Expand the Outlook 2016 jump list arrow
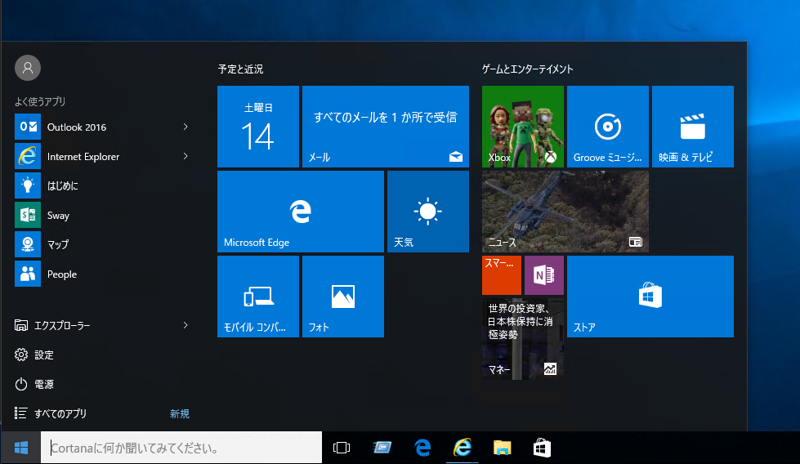 pyautogui.click(x=186, y=127)
